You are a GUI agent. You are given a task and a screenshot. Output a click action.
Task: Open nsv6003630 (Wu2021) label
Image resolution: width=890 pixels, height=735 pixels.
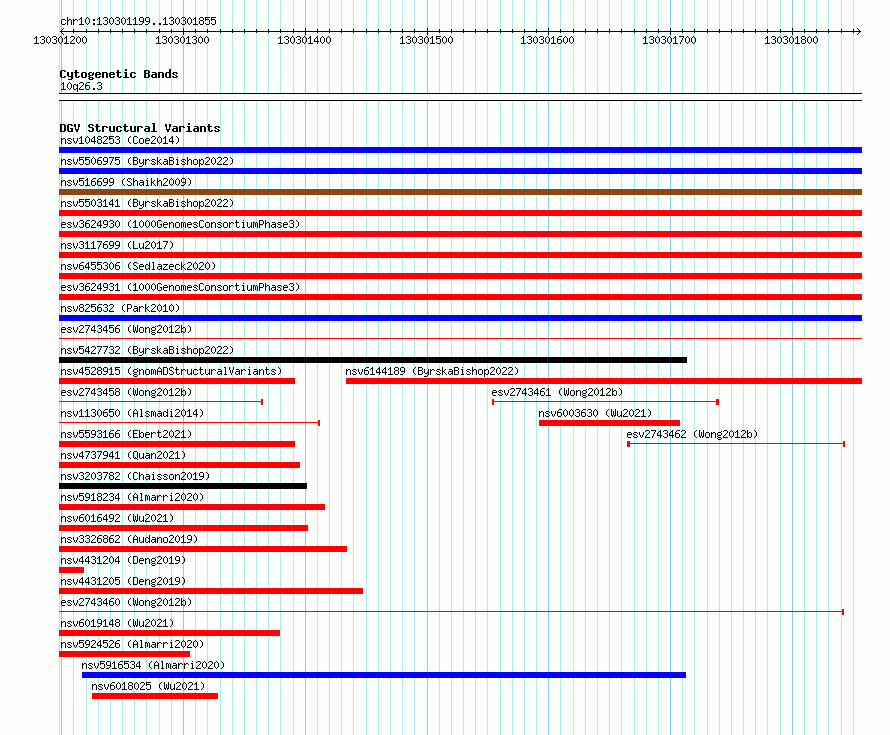pyautogui.click(x=595, y=413)
